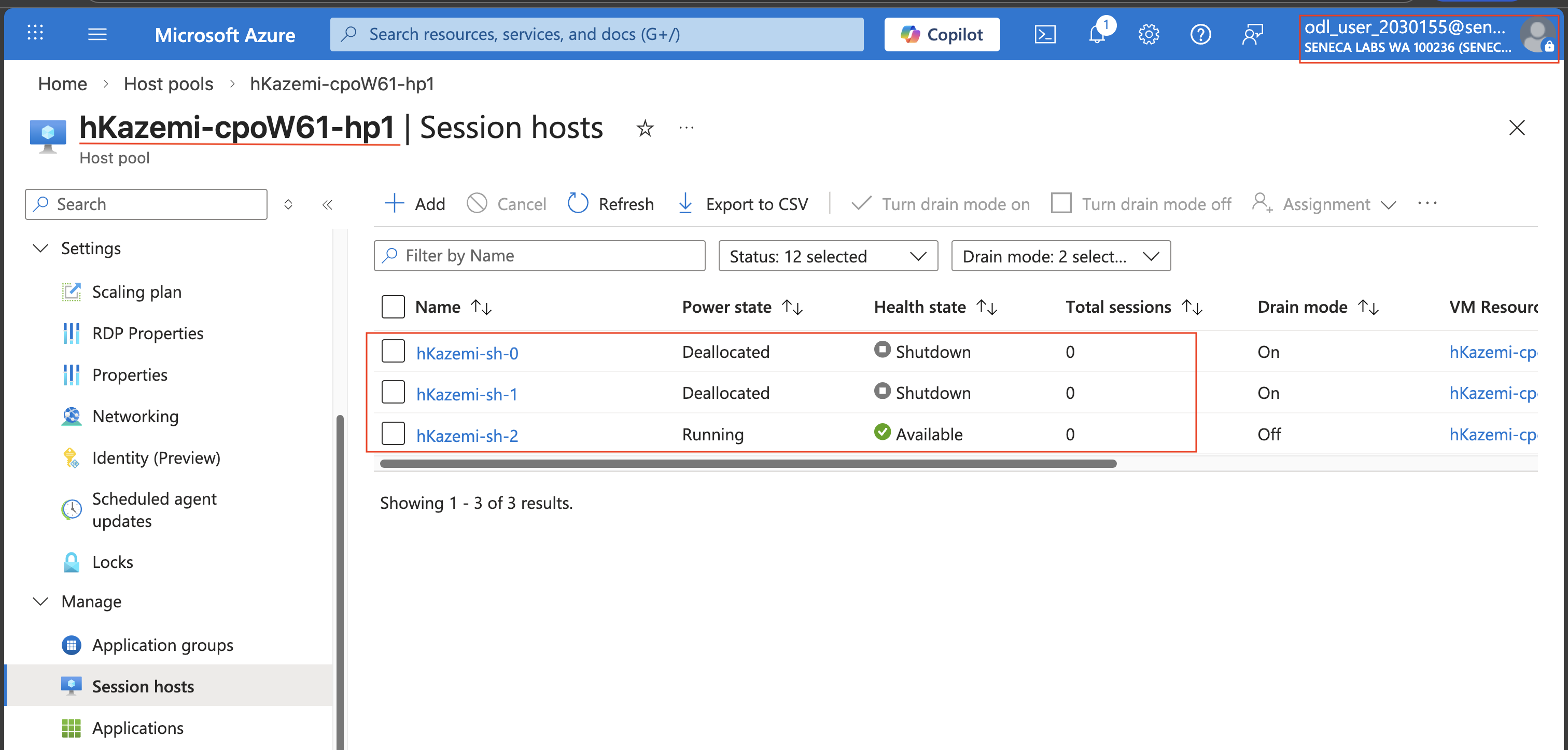Open the Drain mode filter dropdown
Screen dimensions: 1568x750
pyautogui.click(x=1061, y=256)
